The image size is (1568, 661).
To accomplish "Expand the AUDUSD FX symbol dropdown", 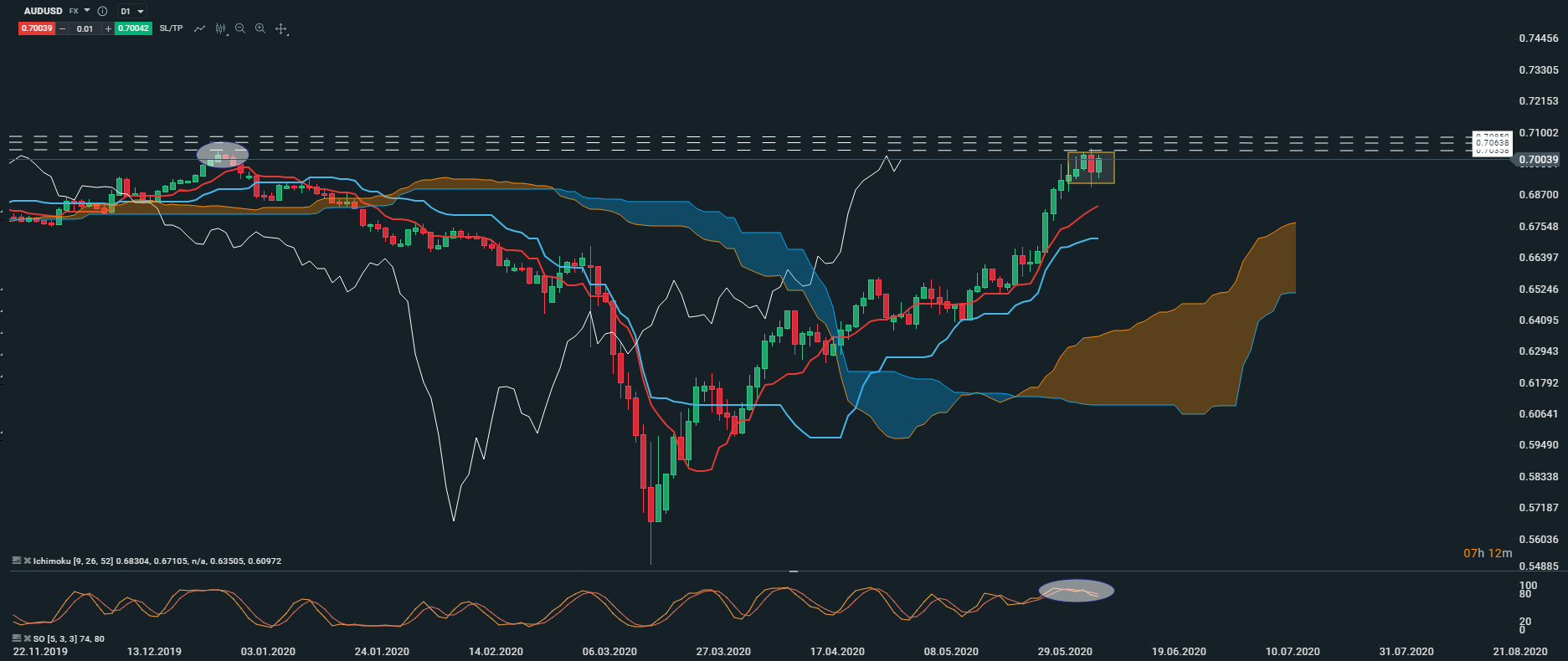I will click(x=87, y=11).
